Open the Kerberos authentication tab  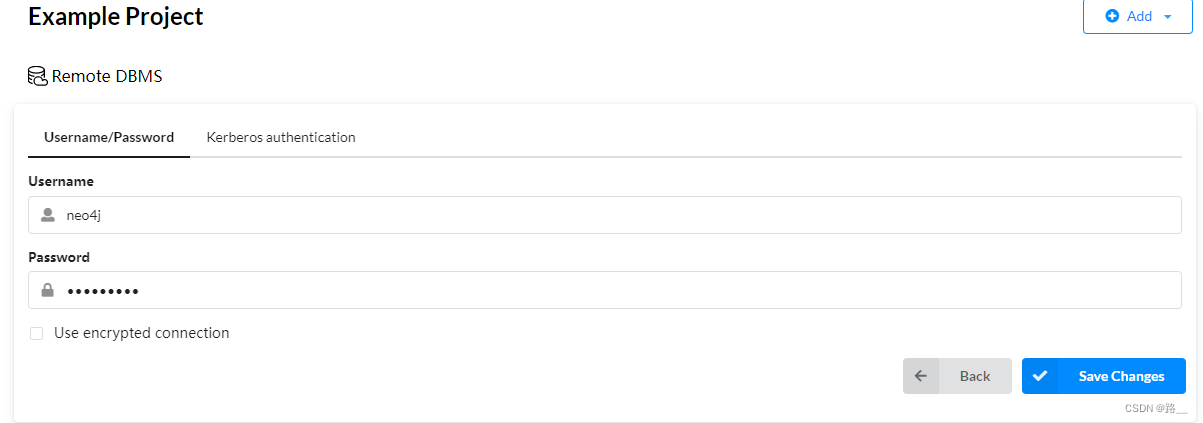tap(281, 138)
